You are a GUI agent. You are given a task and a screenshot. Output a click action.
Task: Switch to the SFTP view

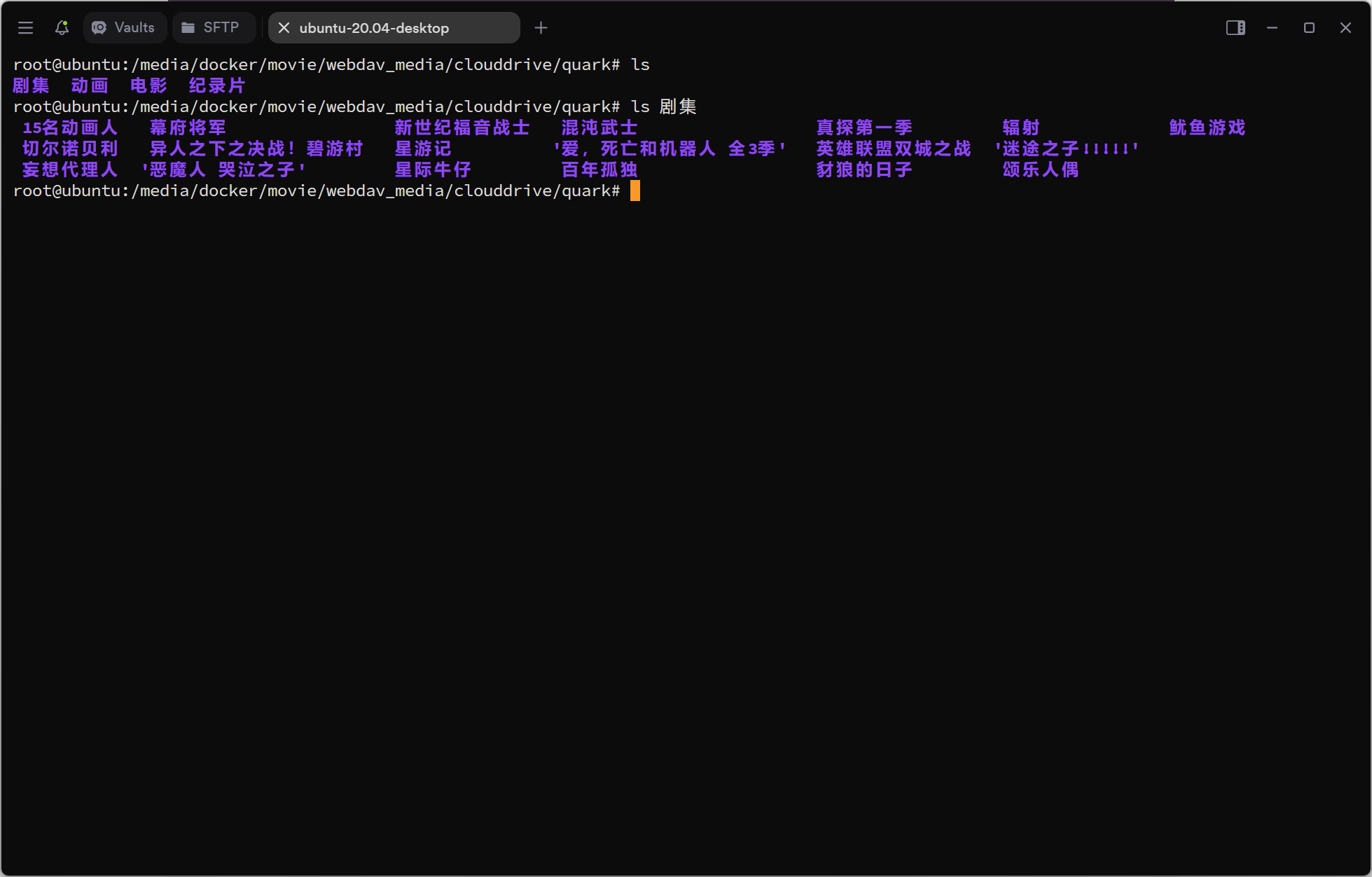pyautogui.click(x=214, y=28)
